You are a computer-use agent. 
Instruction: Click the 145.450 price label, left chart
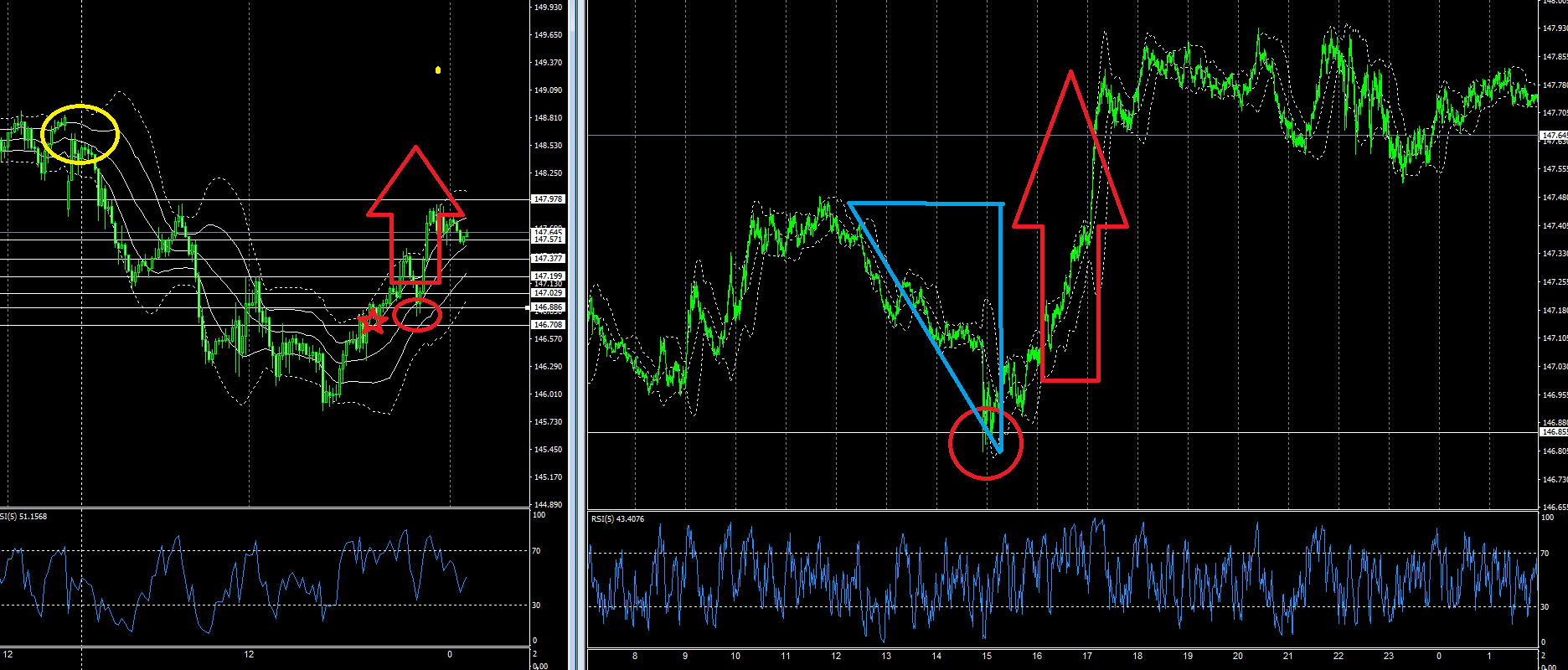(x=548, y=450)
